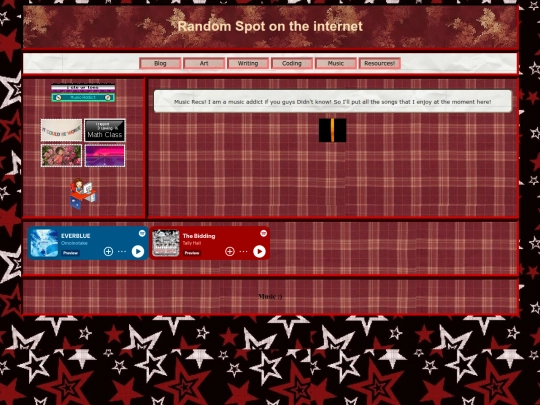Play The Bidding track
Image resolution: width=540 pixels, height=405 pixels.
(259, 251)
